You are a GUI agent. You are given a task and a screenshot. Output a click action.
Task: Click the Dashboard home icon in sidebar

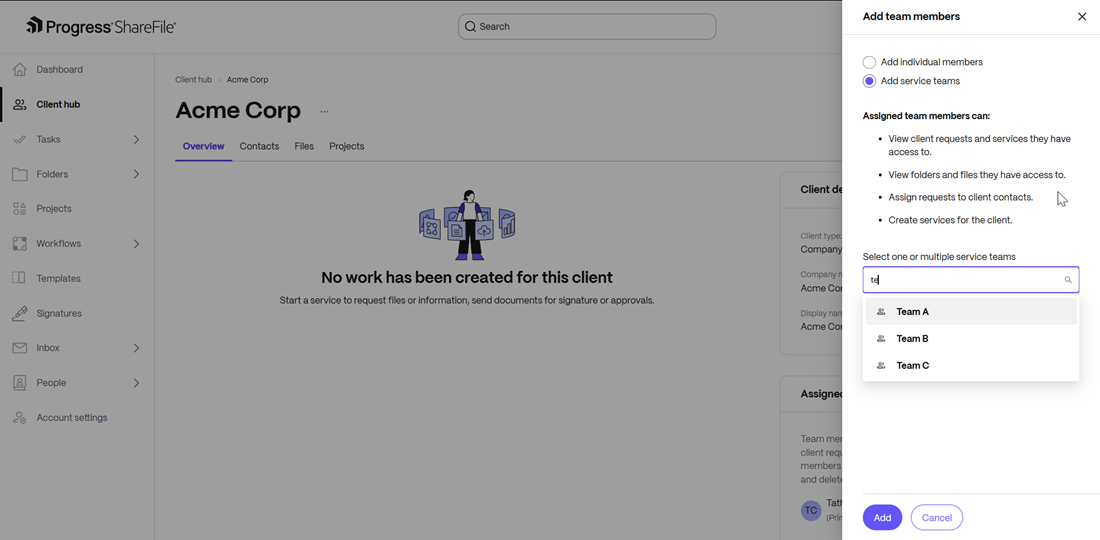click(x=19, y=70)
